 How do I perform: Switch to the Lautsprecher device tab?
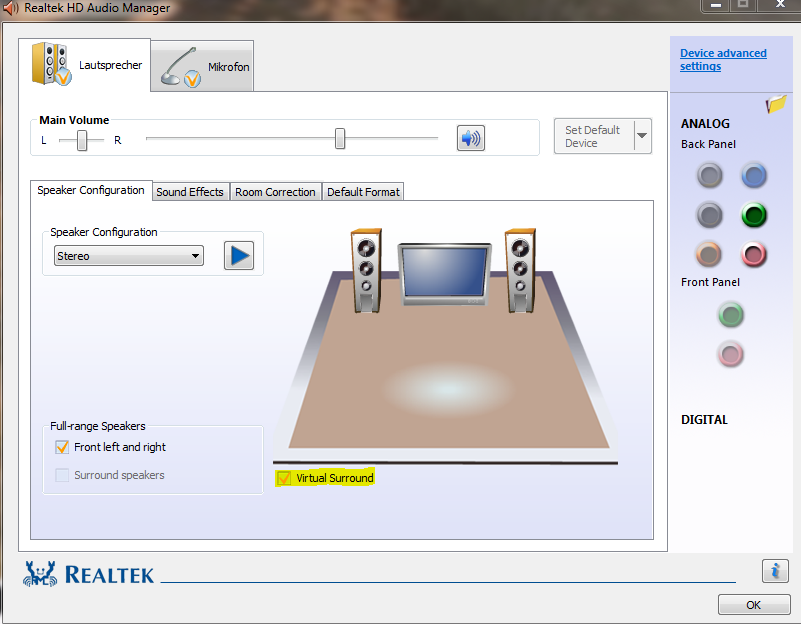click(x=85, y=65)
